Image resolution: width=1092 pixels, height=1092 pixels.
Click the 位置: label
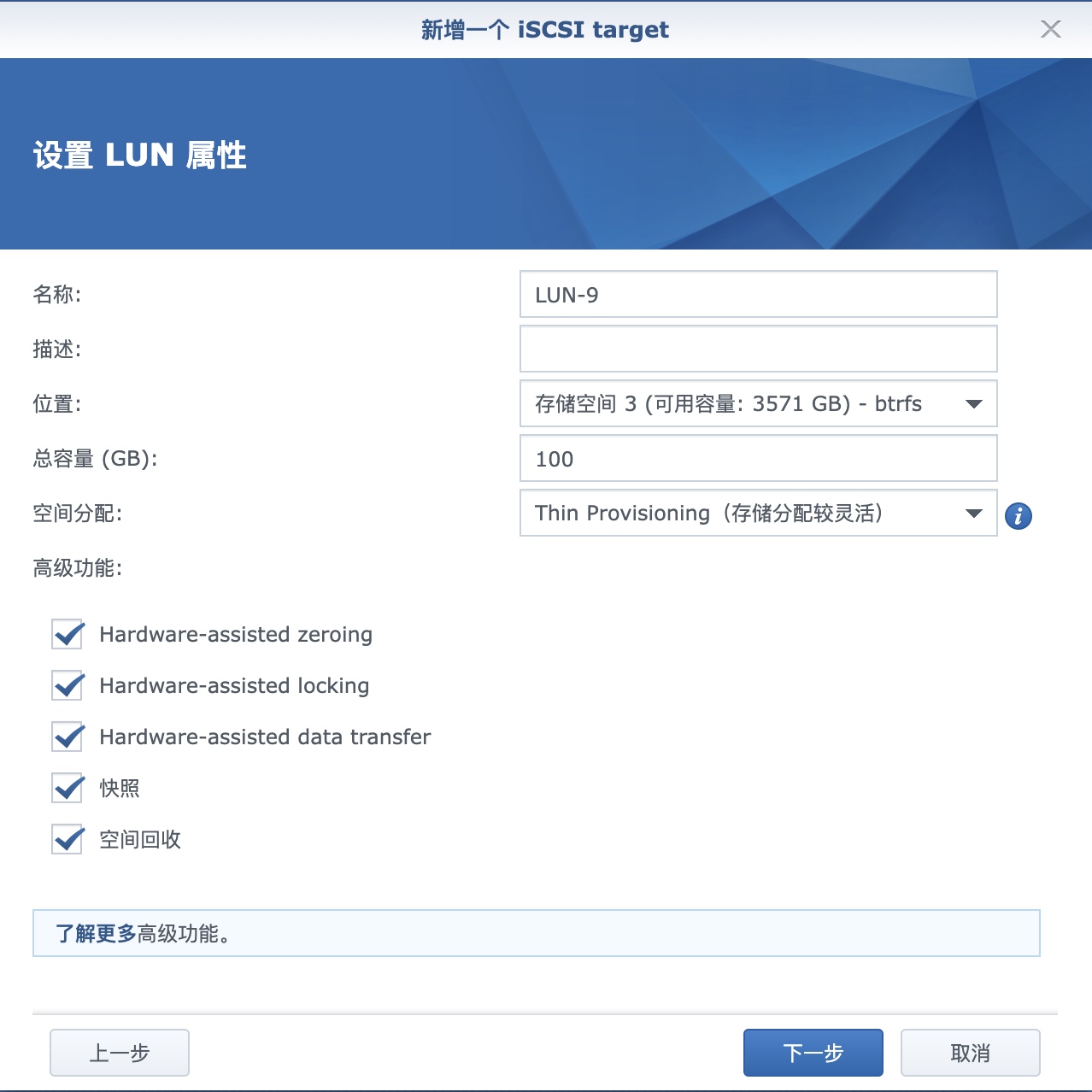(x=57, y=404)
